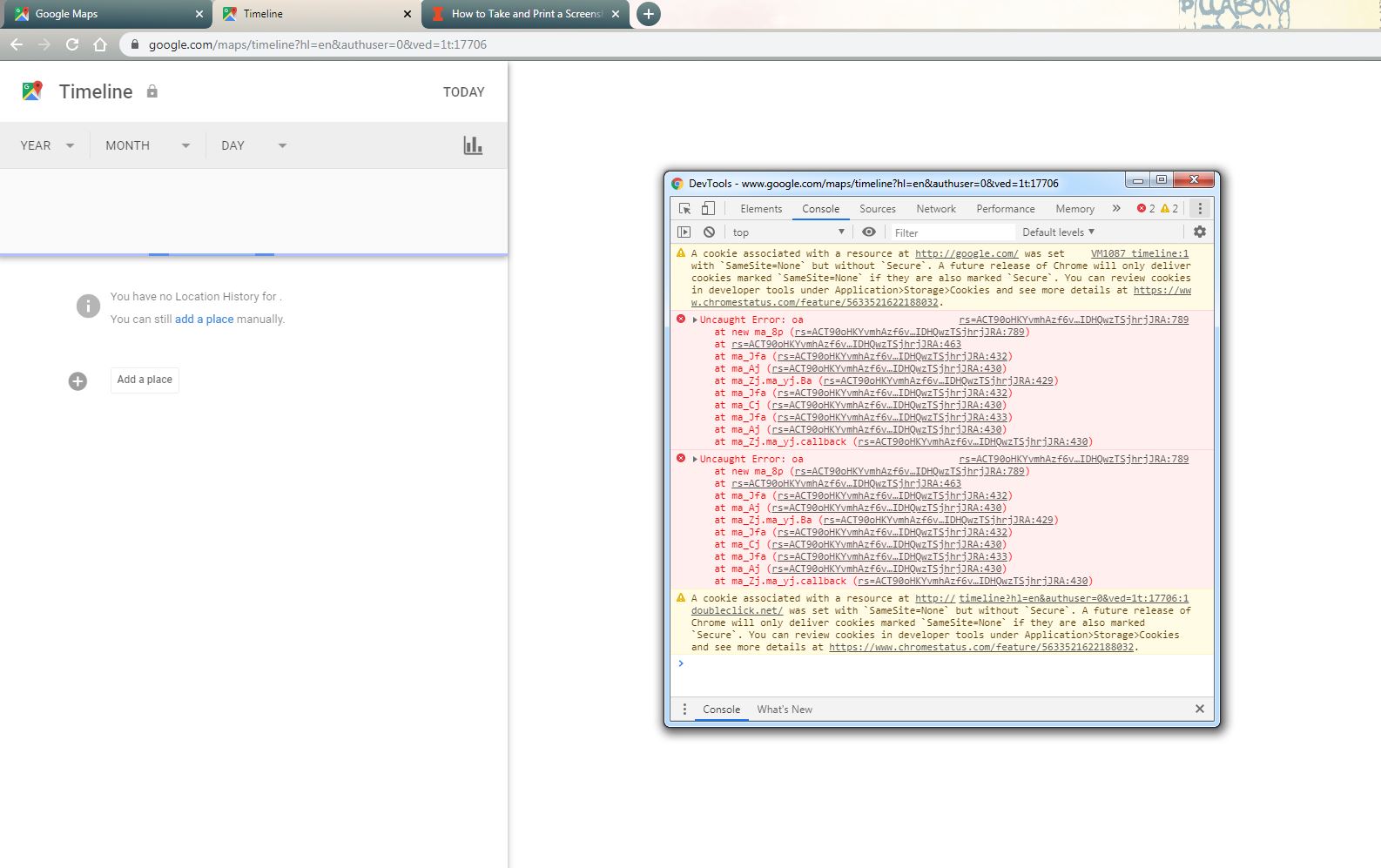The image size is (1381, 868).
Task: Click the browser forward arrow
Action: (x=44, y=44)
